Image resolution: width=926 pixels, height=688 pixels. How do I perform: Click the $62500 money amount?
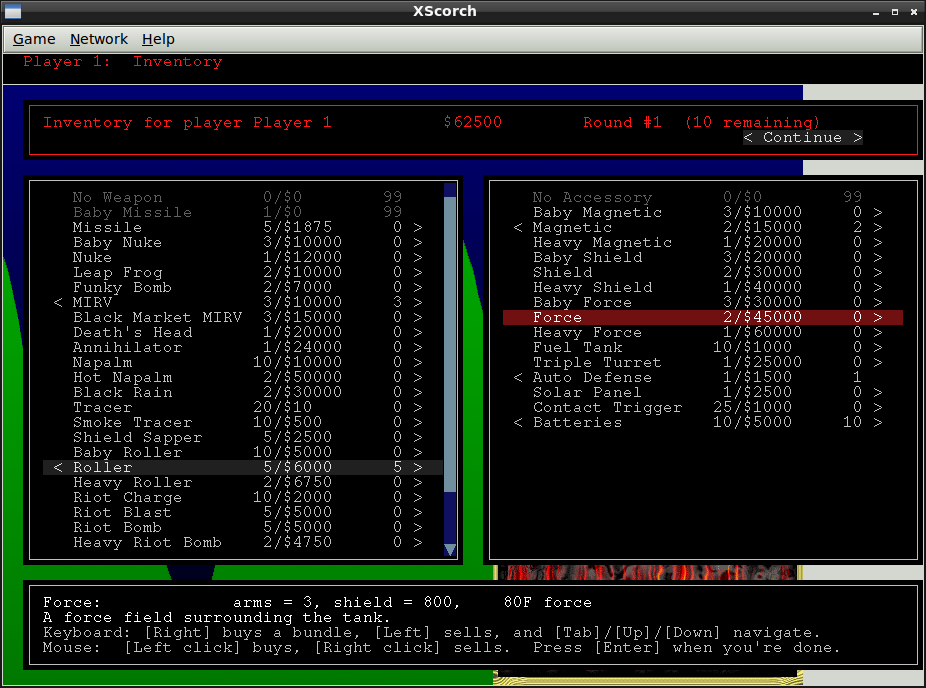coord(472,122)
